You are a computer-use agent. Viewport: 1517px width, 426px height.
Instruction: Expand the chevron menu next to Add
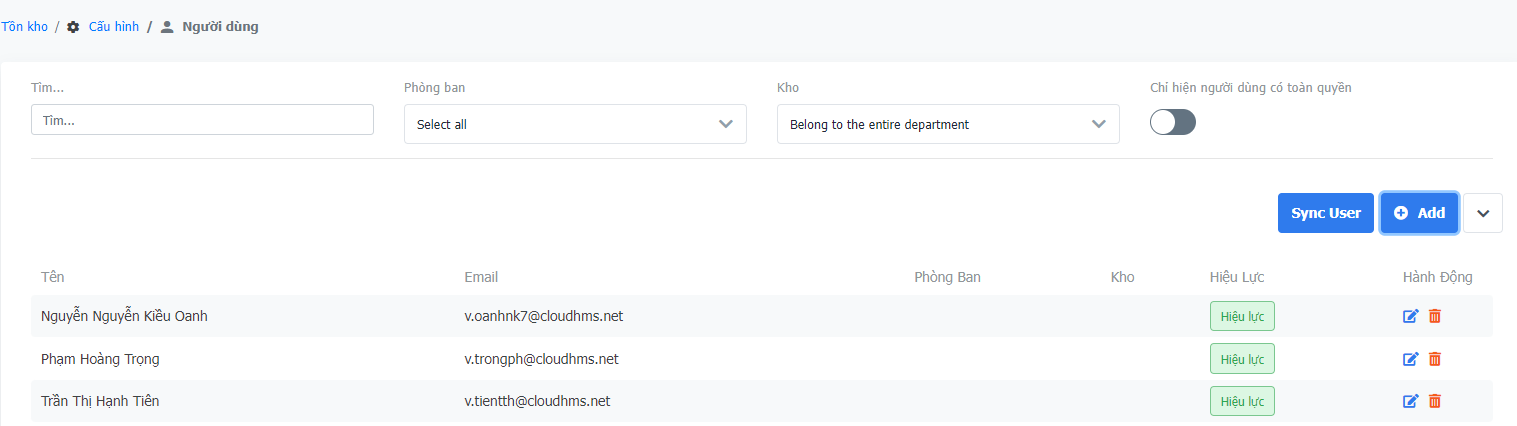click(x=1483, y=213)
